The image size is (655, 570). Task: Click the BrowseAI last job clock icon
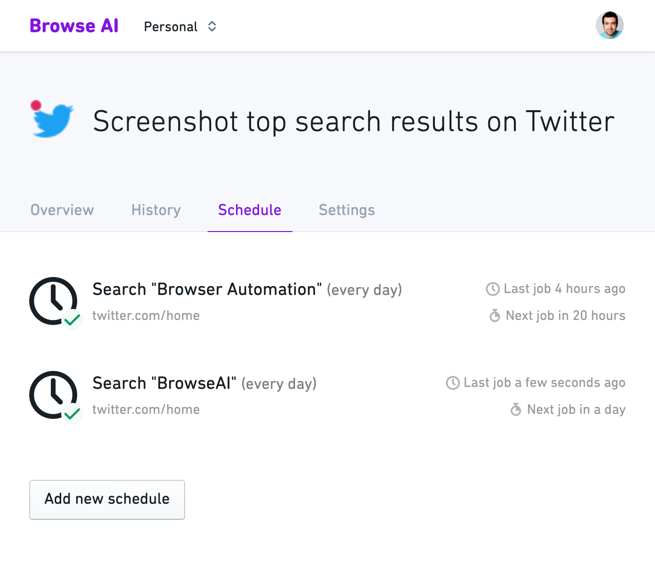point(453,383)
